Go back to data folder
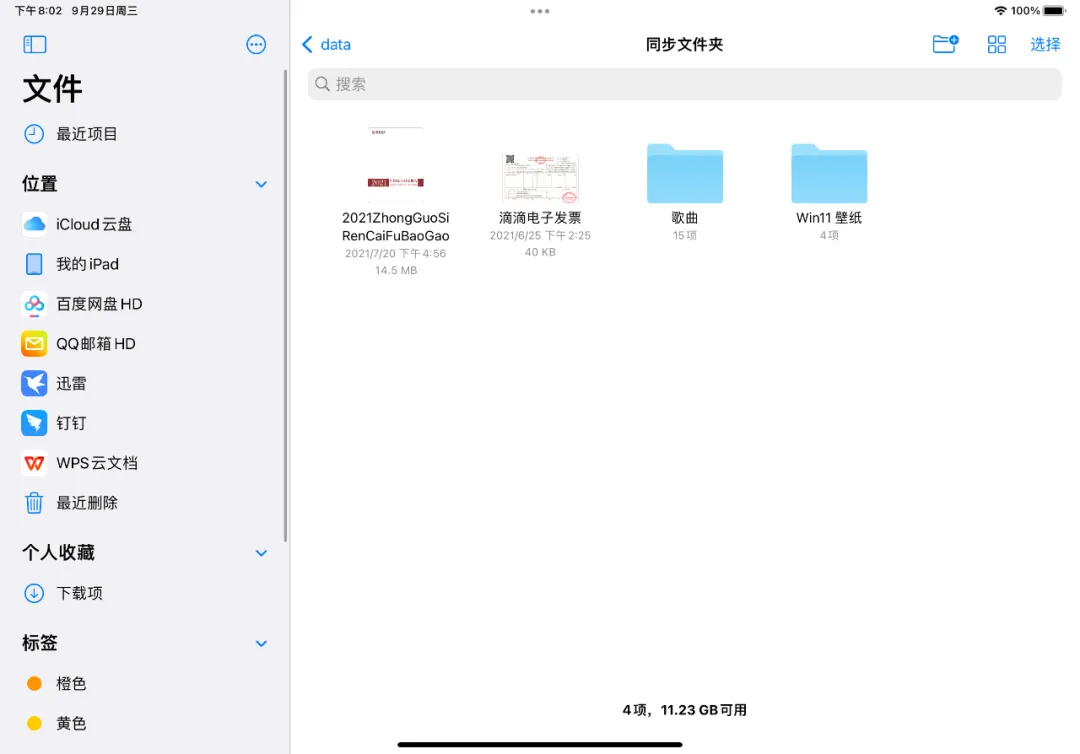Viewport: 1080px width, 754px height. [326, 45]
